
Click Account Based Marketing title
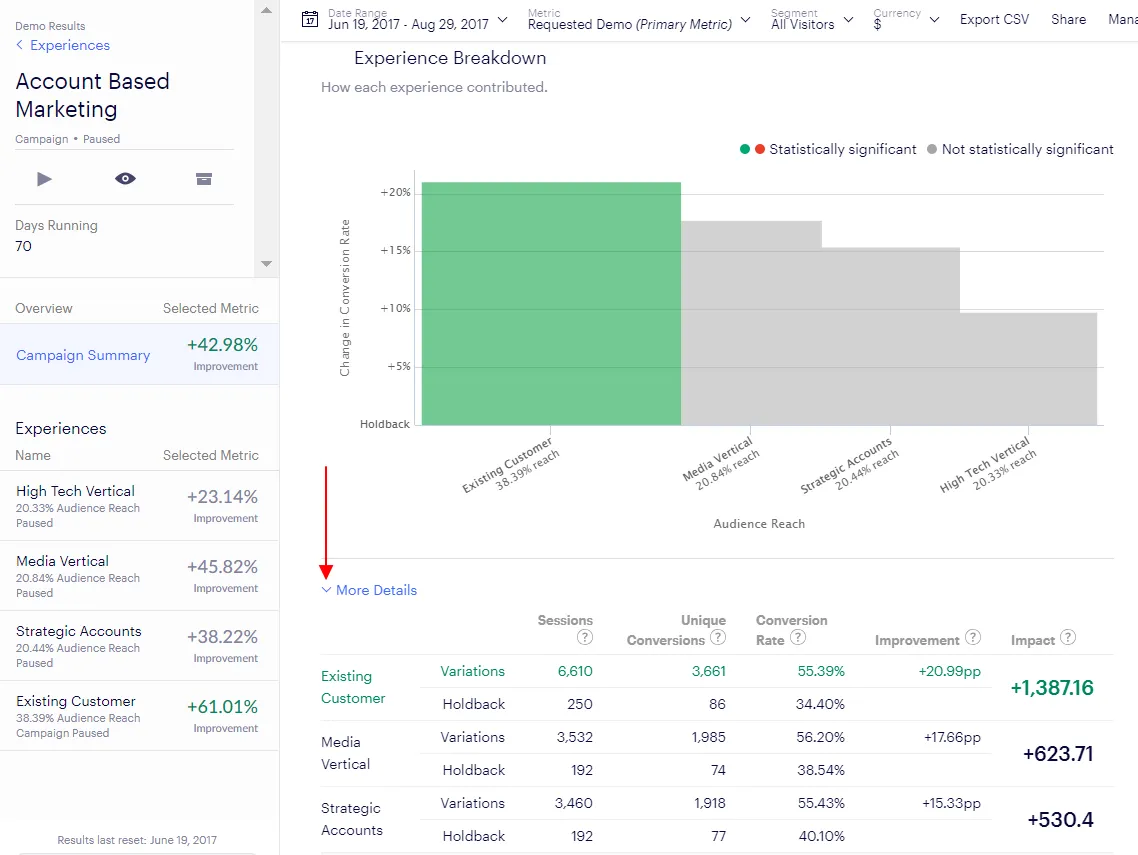coord(92,95)
